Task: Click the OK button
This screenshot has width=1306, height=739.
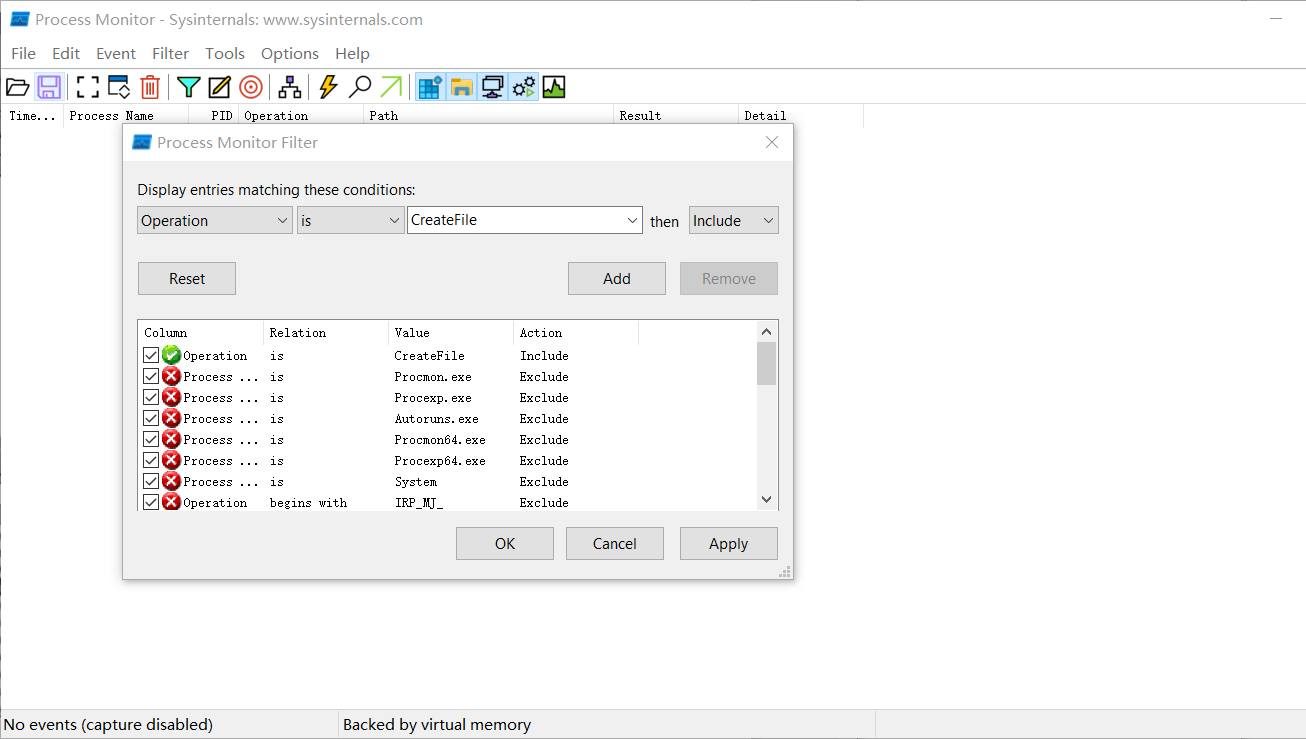Action: (505, 544)
